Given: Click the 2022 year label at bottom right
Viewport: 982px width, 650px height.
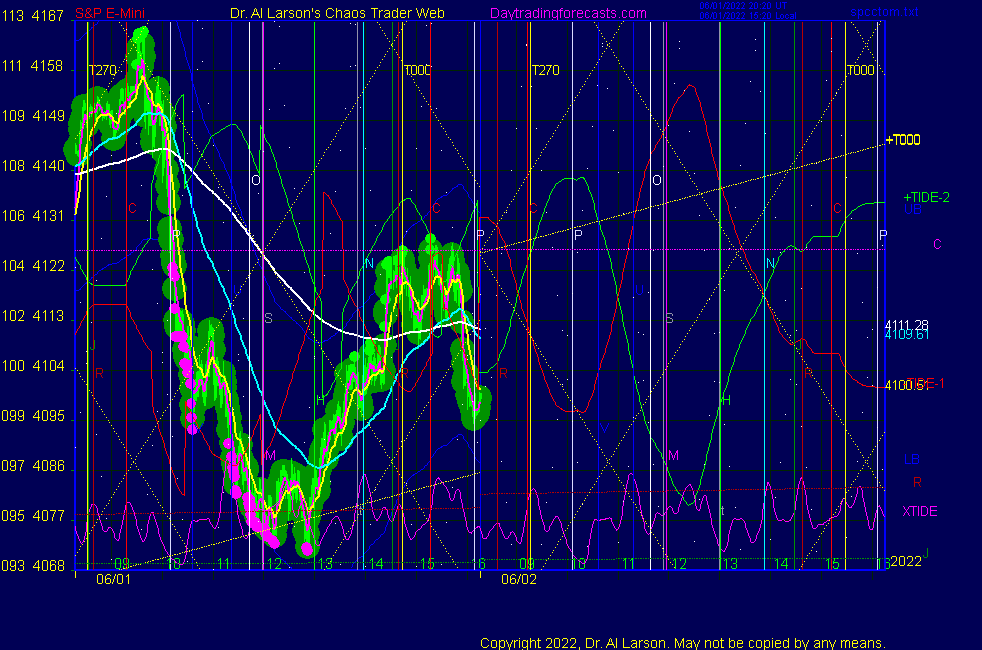Looking at the screenshot, I should tap(905, 561).
